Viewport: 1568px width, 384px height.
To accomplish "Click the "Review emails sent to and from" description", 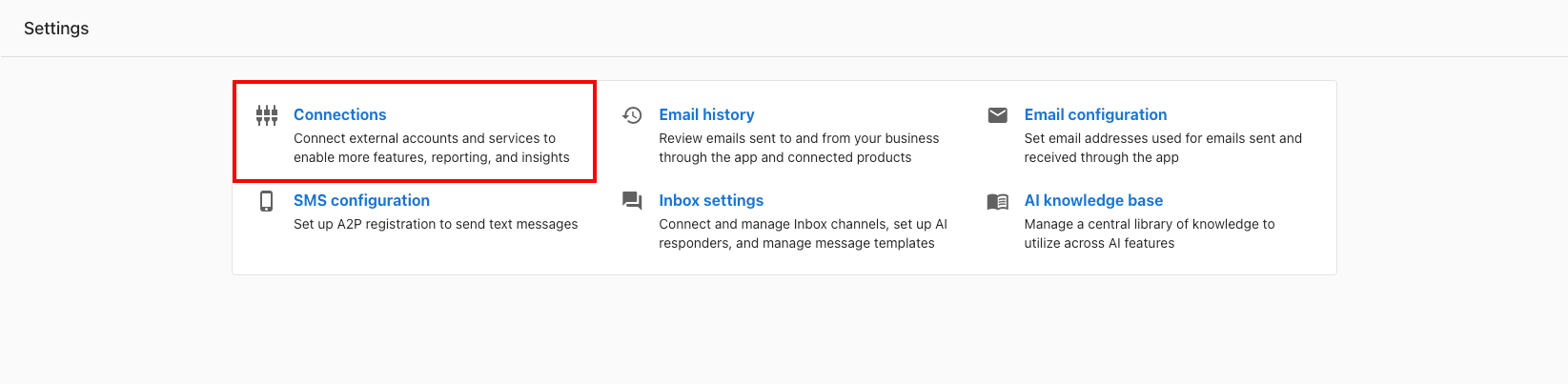I will tap(799, 148).
